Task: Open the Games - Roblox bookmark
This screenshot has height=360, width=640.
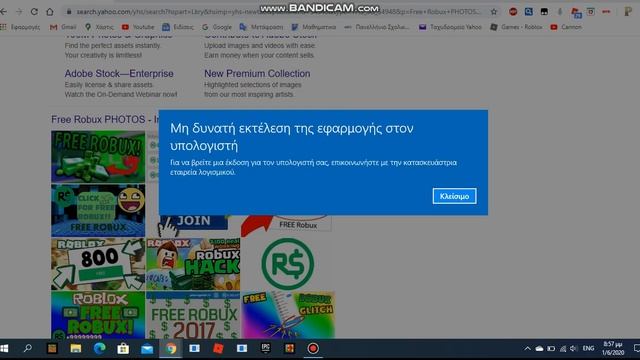Action: coord(516,27)
